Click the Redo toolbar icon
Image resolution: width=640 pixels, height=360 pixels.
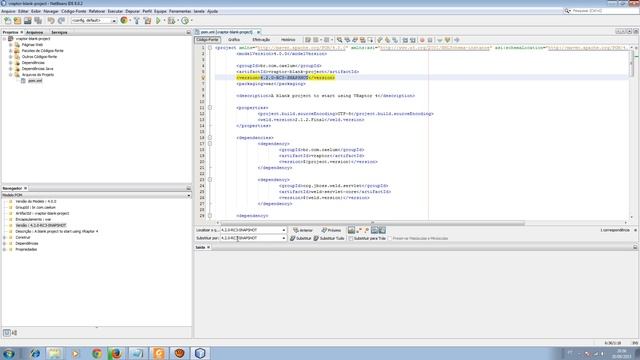coord(61,20)
